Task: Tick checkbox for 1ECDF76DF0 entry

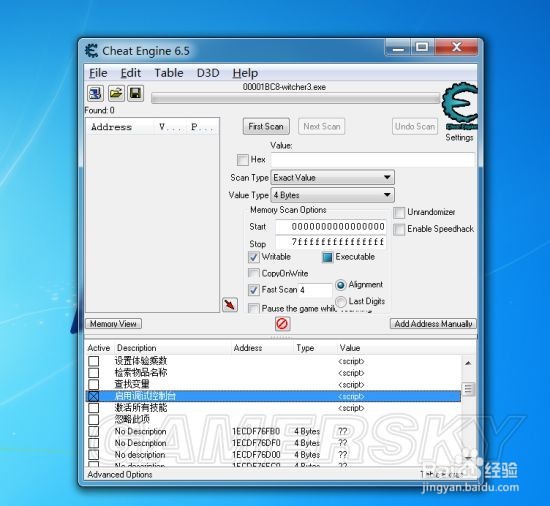Action: (94, 443)
